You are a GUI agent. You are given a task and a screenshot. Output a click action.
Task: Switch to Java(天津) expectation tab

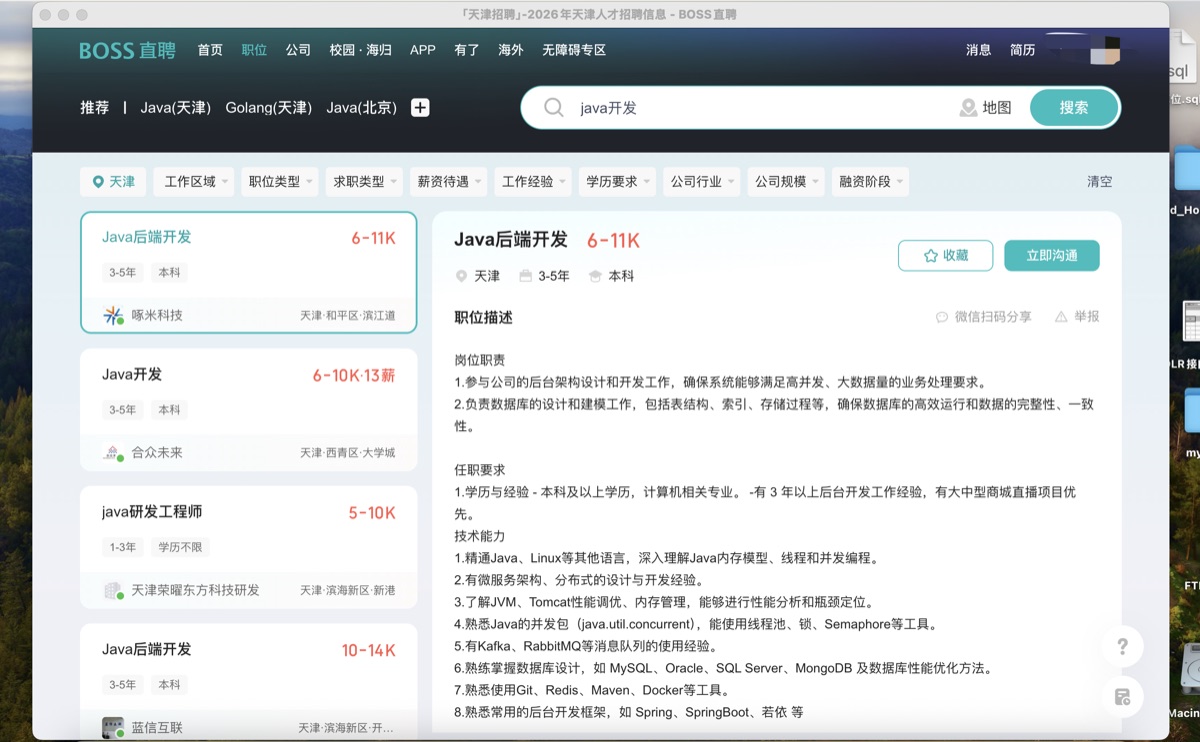176,108
